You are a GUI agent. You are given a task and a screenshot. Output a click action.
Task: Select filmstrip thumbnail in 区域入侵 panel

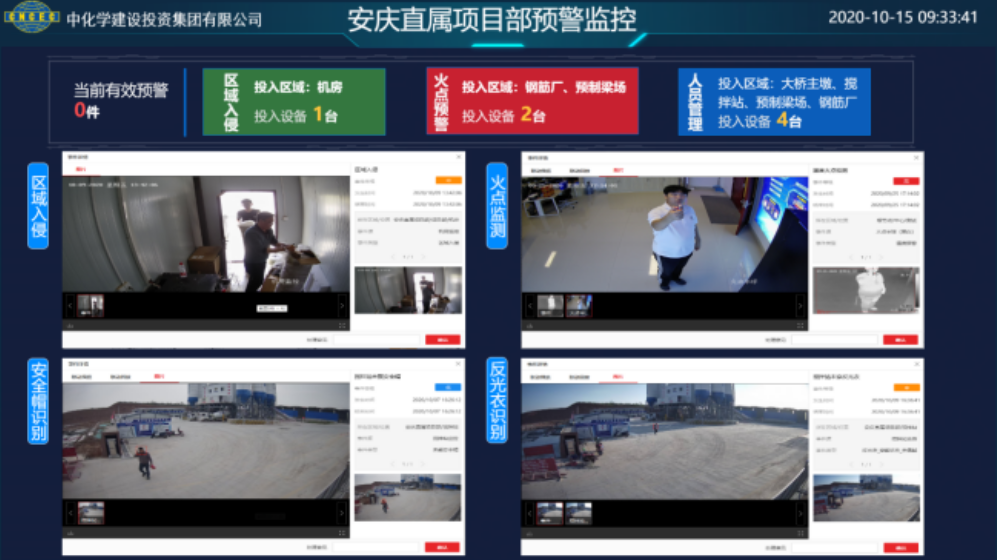click(90, 306)
